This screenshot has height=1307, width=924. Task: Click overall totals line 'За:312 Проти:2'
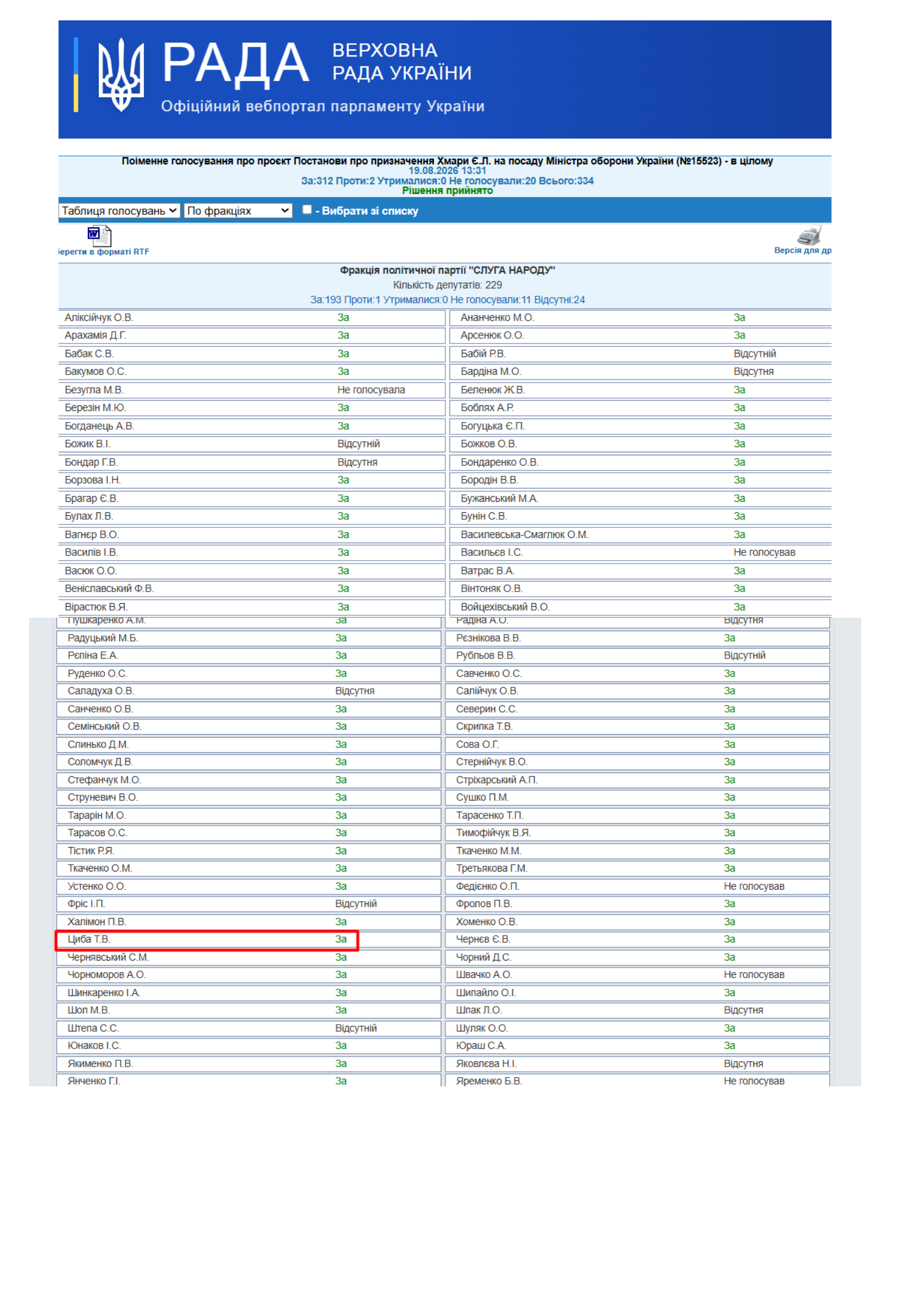coord(447,180)
